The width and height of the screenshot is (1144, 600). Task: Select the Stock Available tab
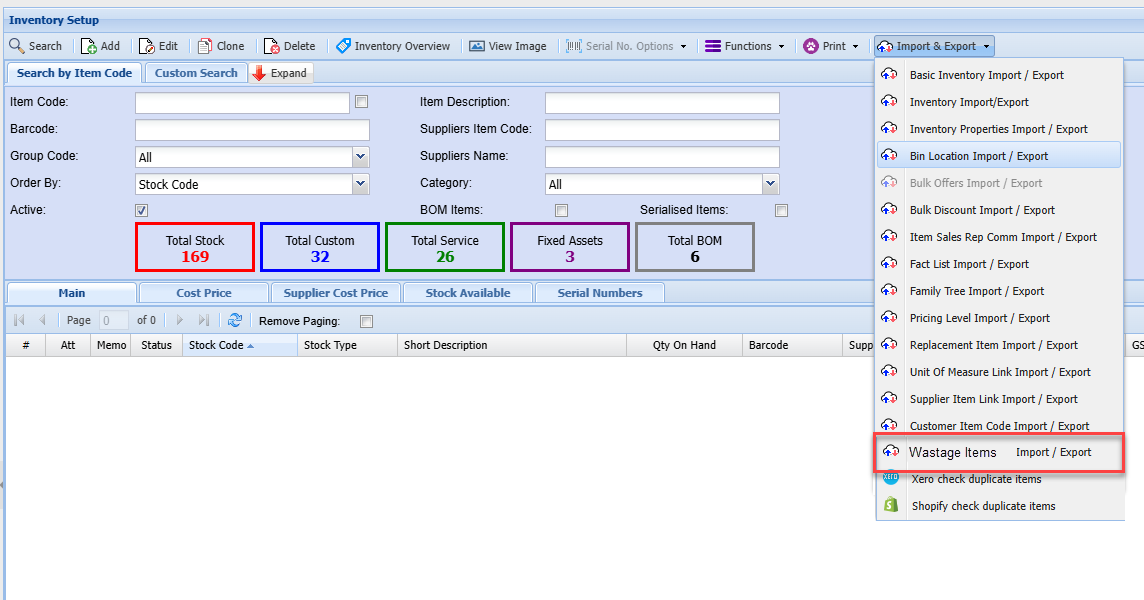468,293
